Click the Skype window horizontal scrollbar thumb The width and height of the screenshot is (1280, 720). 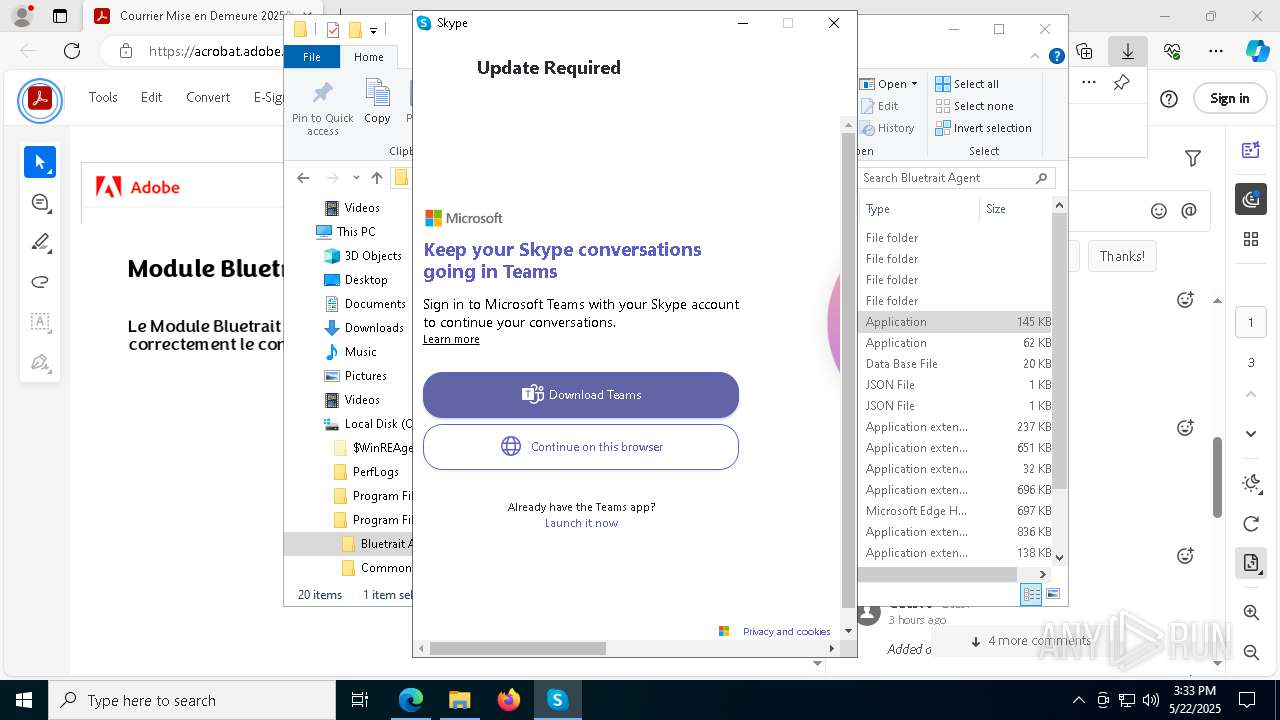click(518, 648)
